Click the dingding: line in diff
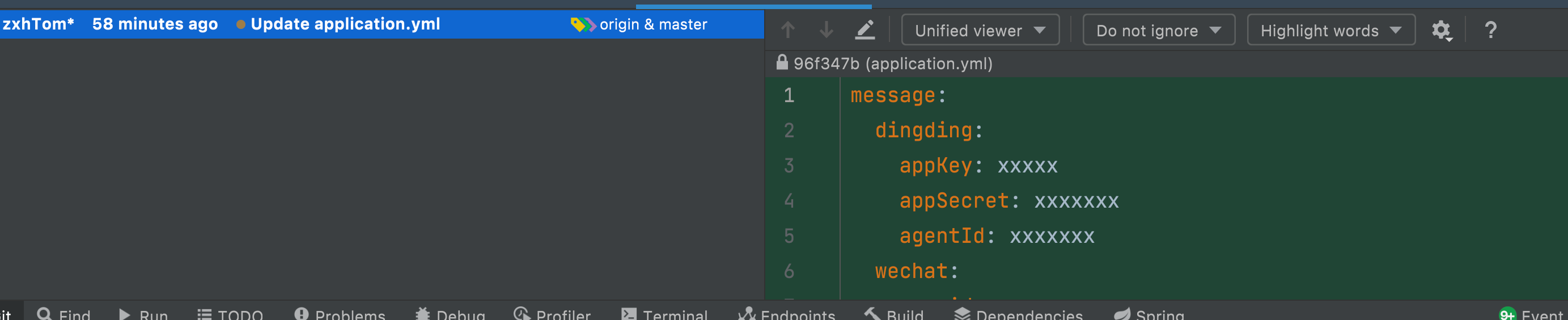The width and height of the screenshot is (1568, 320). point(929,130)
